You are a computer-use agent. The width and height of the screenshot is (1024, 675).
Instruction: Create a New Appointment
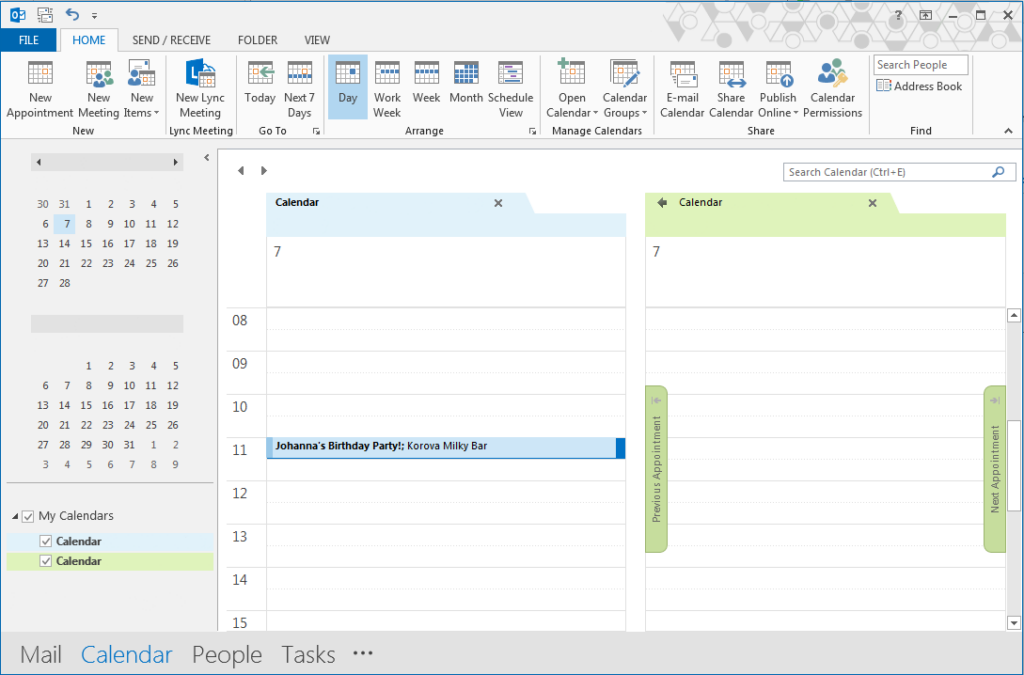[x=40, y=88]
